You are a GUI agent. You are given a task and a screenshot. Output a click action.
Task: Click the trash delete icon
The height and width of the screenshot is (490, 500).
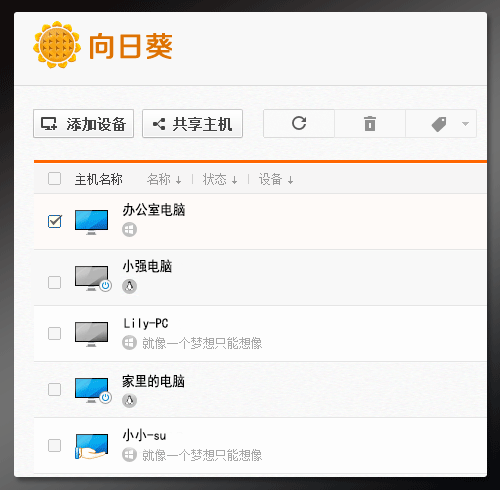[x=370, y=124]
